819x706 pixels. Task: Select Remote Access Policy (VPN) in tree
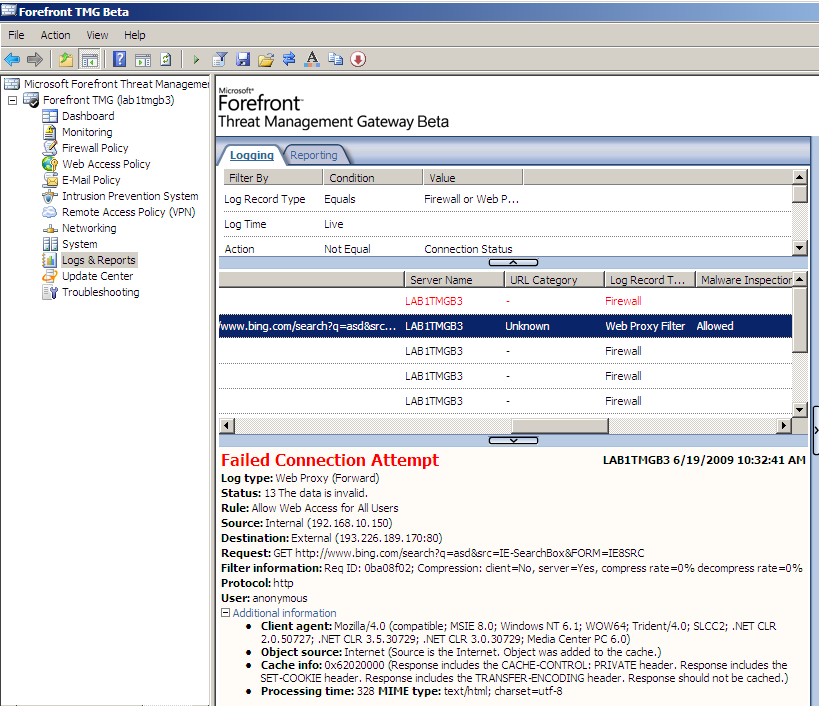tap(128, 212)
